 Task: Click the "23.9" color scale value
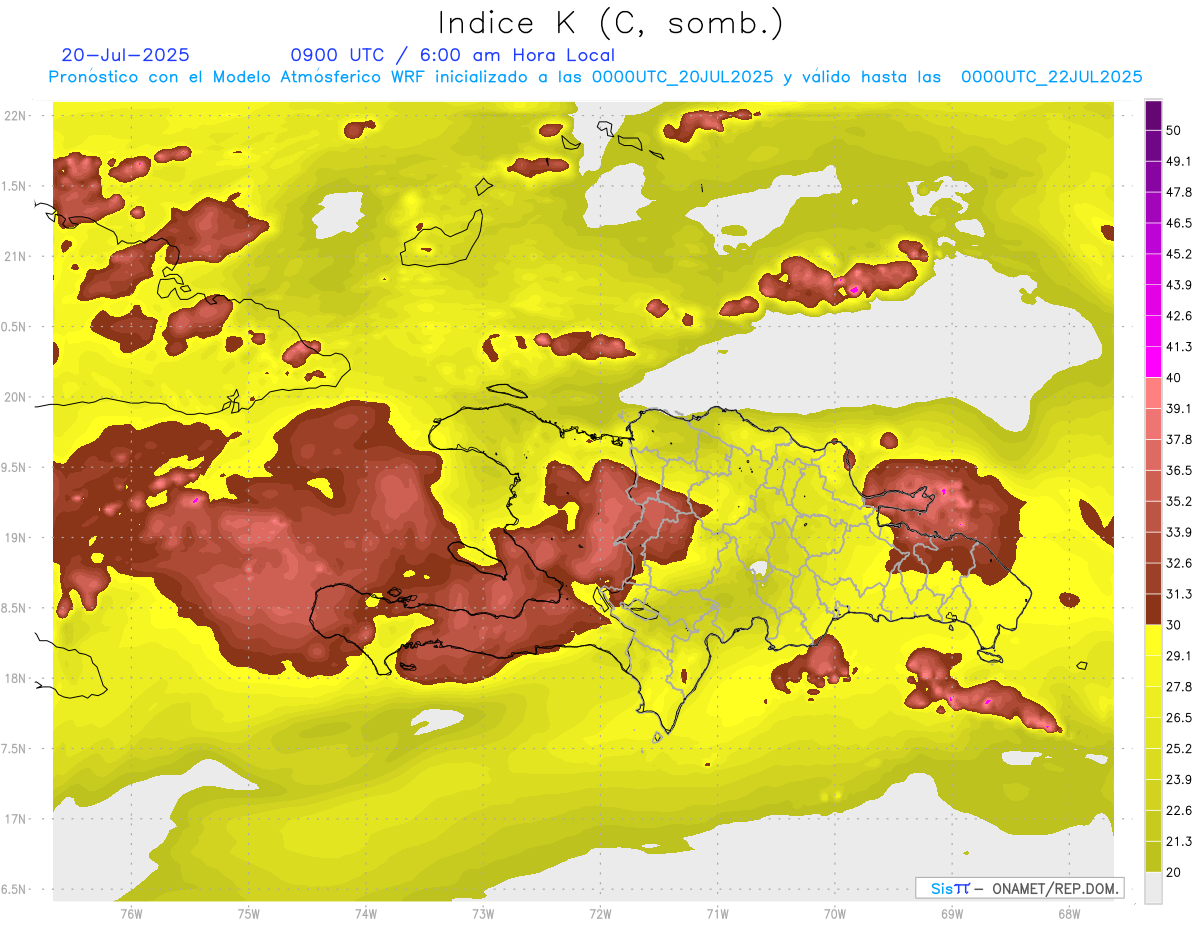(1179, 779)
